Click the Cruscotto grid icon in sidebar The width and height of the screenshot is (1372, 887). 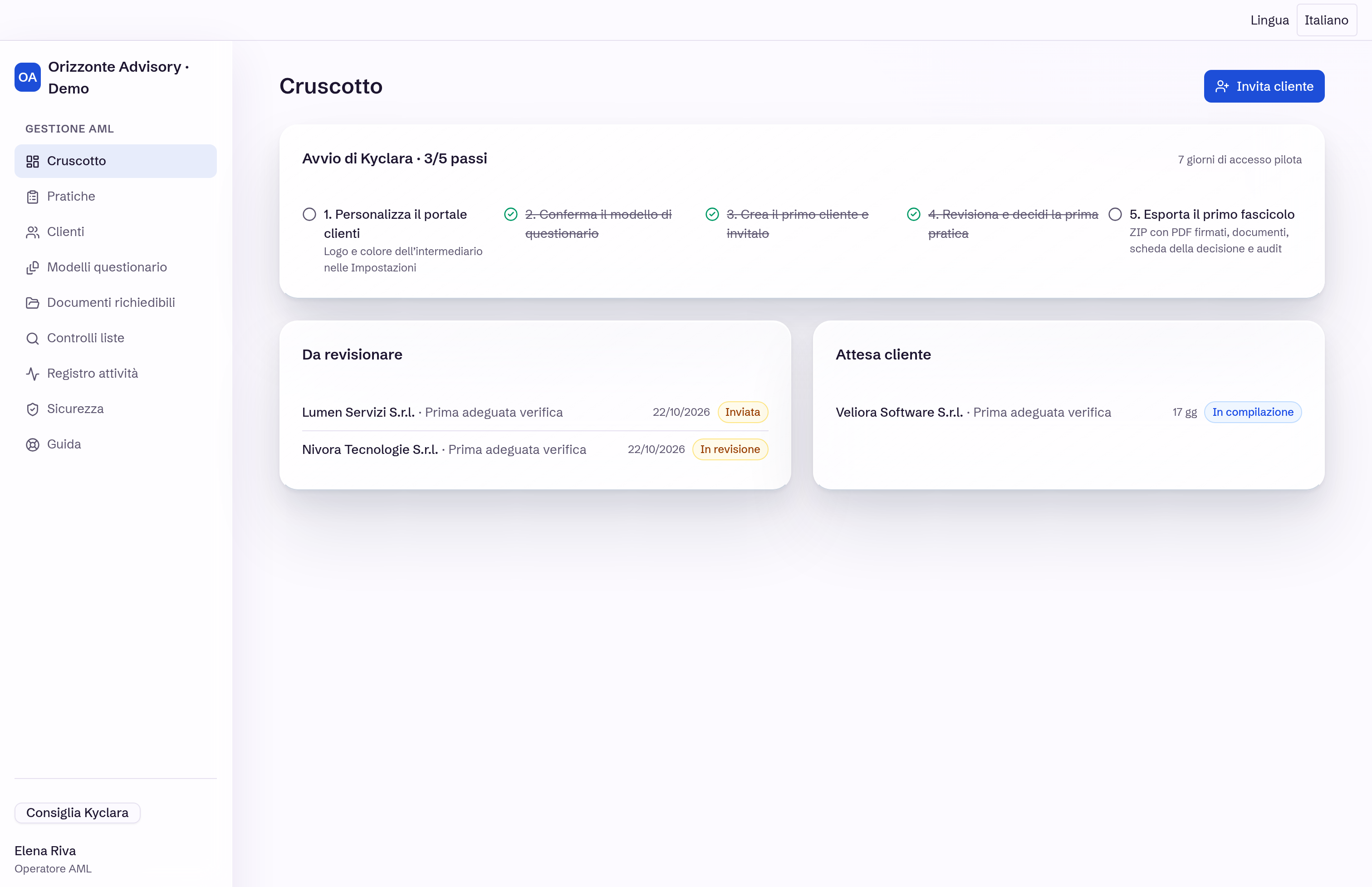click(x=33, y=161)
